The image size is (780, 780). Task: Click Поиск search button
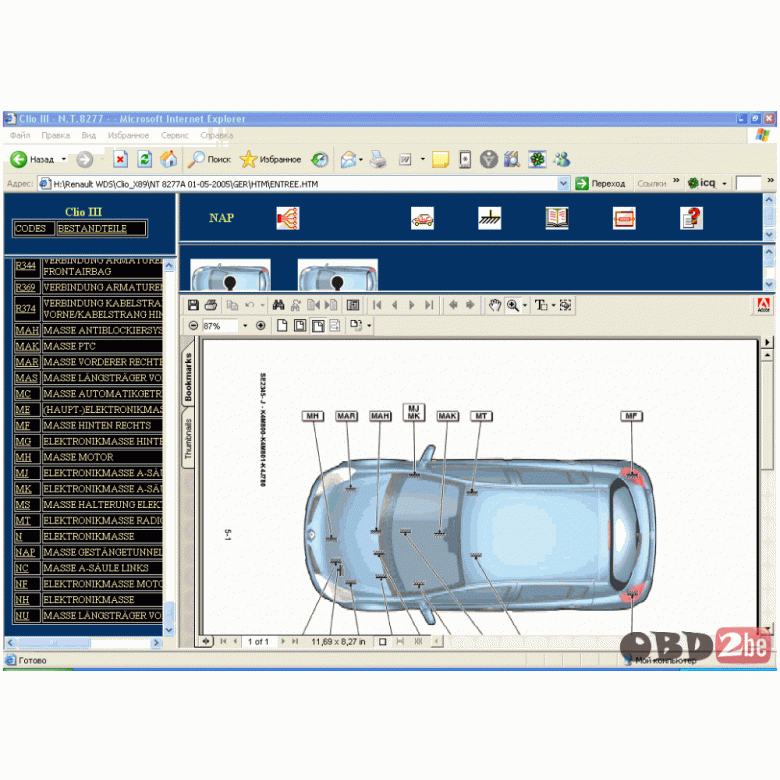(209, 159)
